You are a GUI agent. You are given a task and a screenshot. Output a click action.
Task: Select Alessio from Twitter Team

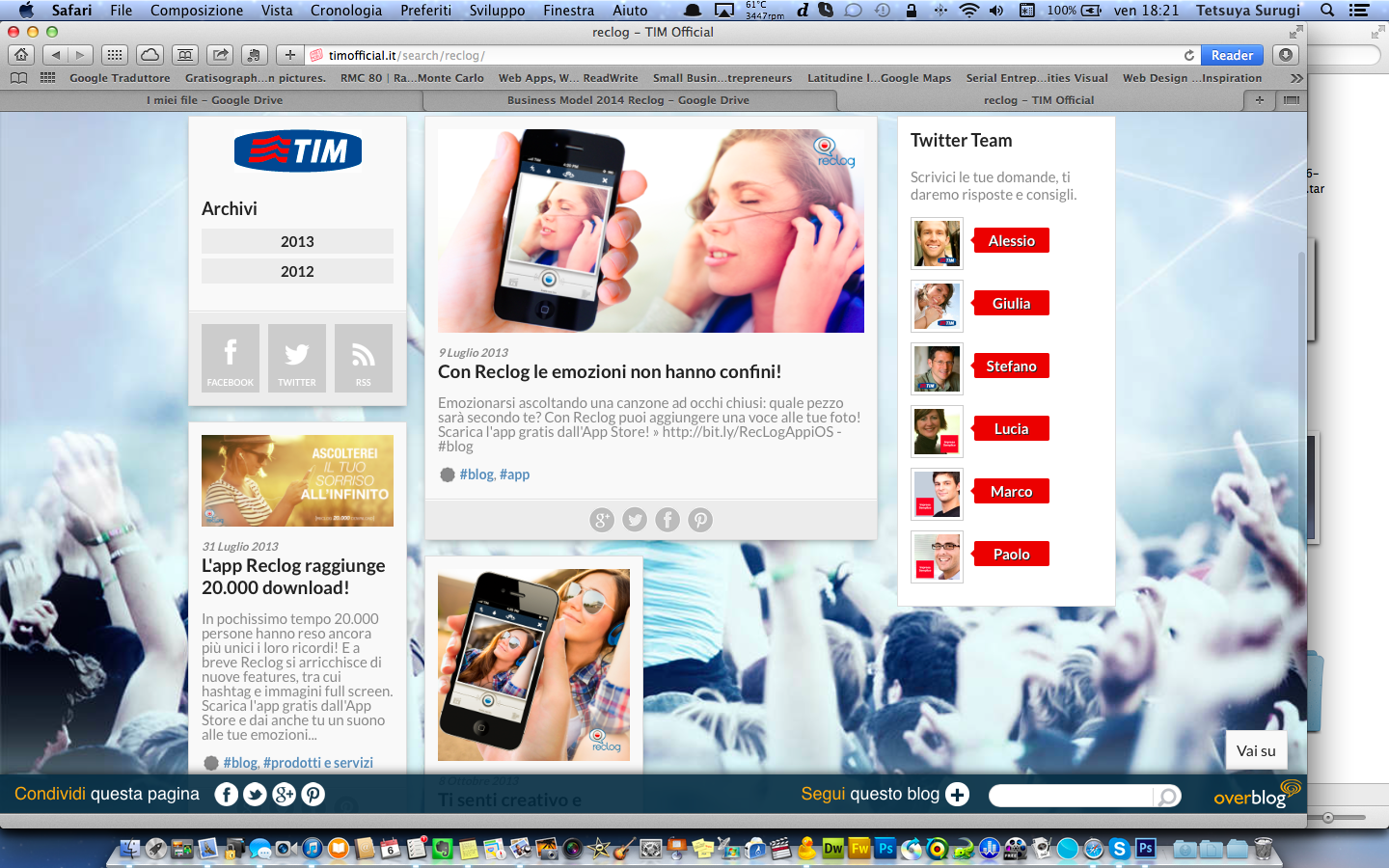click(x=1011, y=241)
